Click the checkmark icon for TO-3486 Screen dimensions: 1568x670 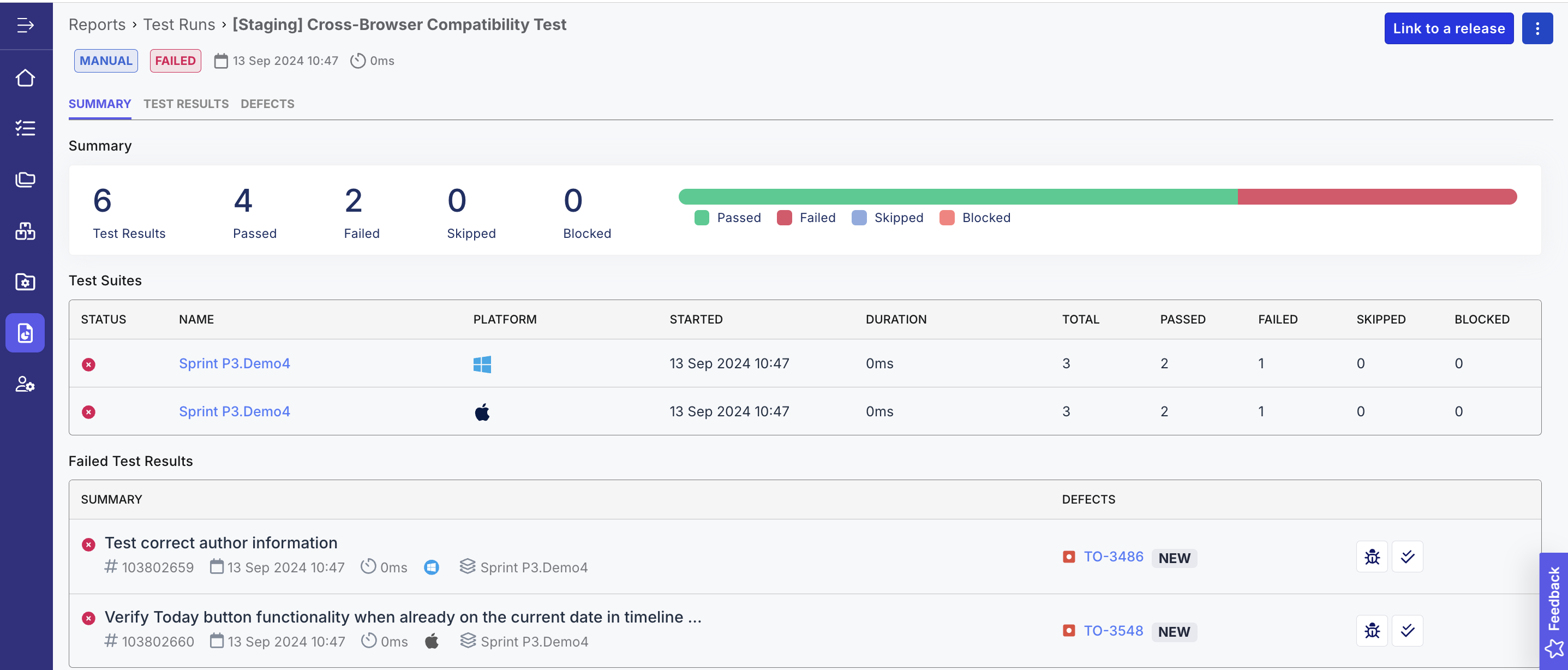(x=1407, y=557)
